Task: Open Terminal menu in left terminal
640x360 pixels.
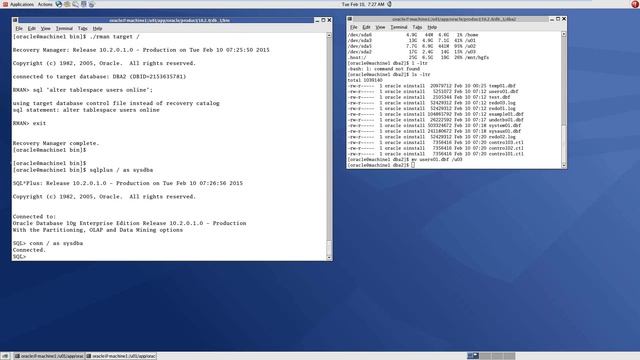Action: click(64, 28)
